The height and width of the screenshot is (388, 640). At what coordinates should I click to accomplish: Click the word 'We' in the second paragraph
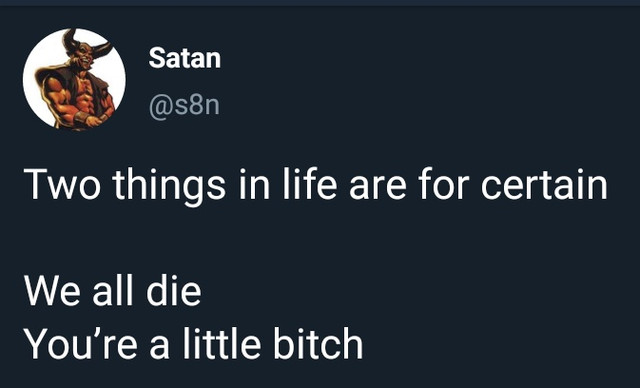(52, 290)
